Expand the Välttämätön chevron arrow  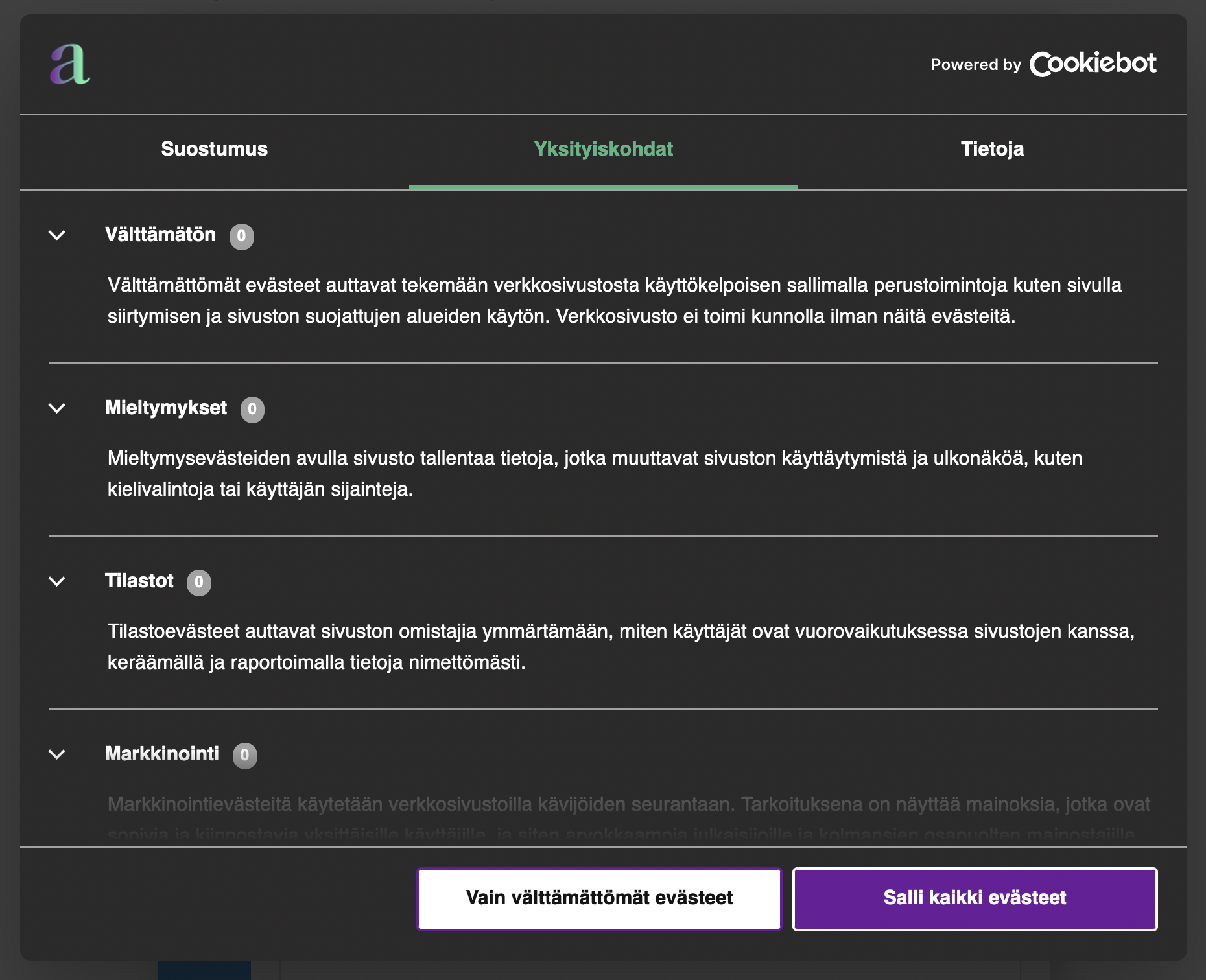click(57, 235)
